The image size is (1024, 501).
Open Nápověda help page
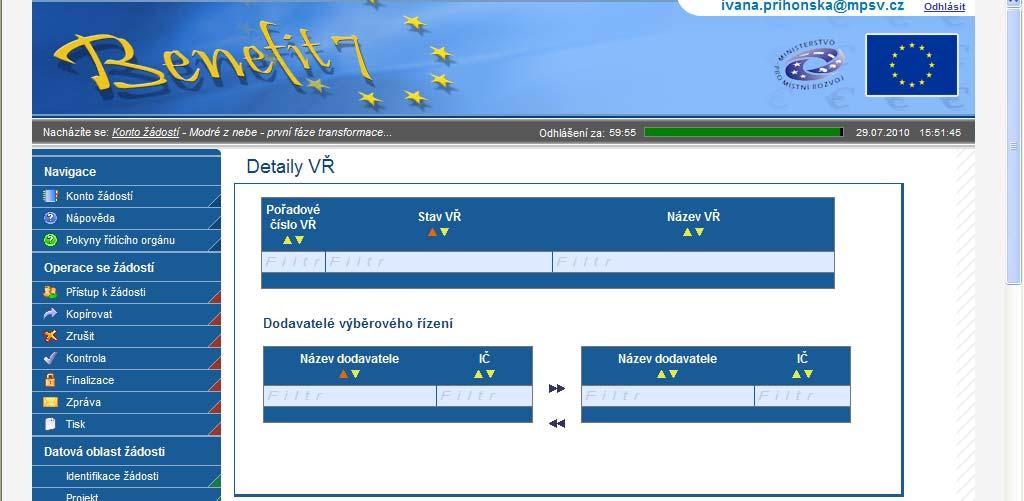tap(126, 218)
